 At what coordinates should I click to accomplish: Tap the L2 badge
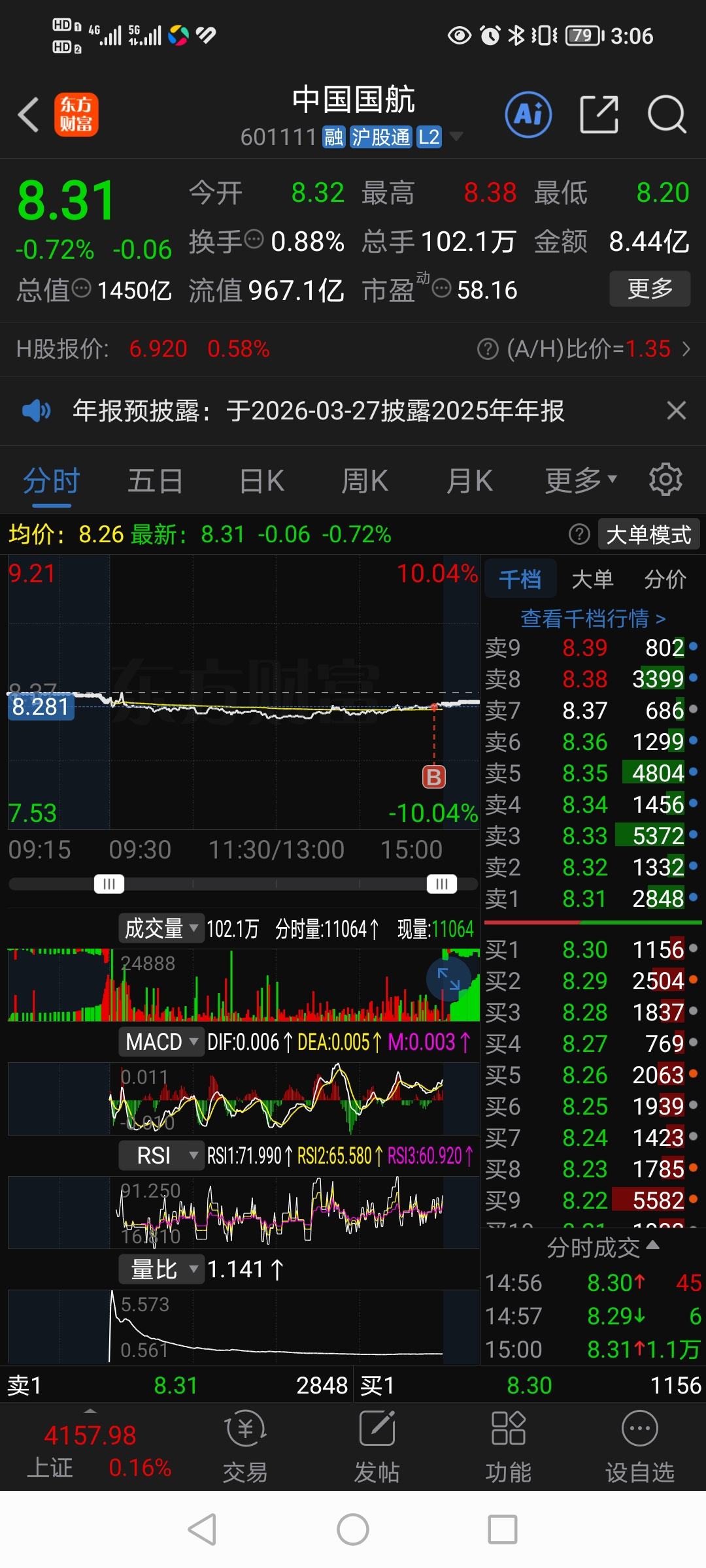[x=429, y=137]
